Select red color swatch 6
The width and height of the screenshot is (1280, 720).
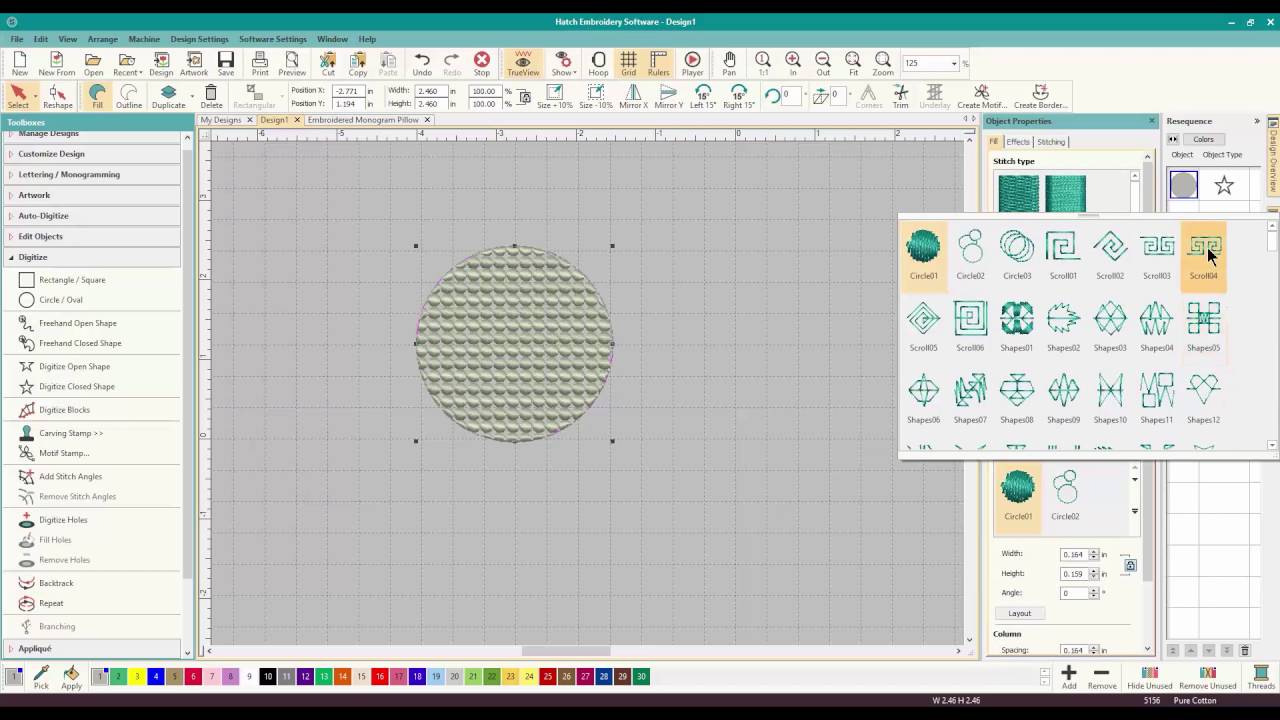point(193,677)
